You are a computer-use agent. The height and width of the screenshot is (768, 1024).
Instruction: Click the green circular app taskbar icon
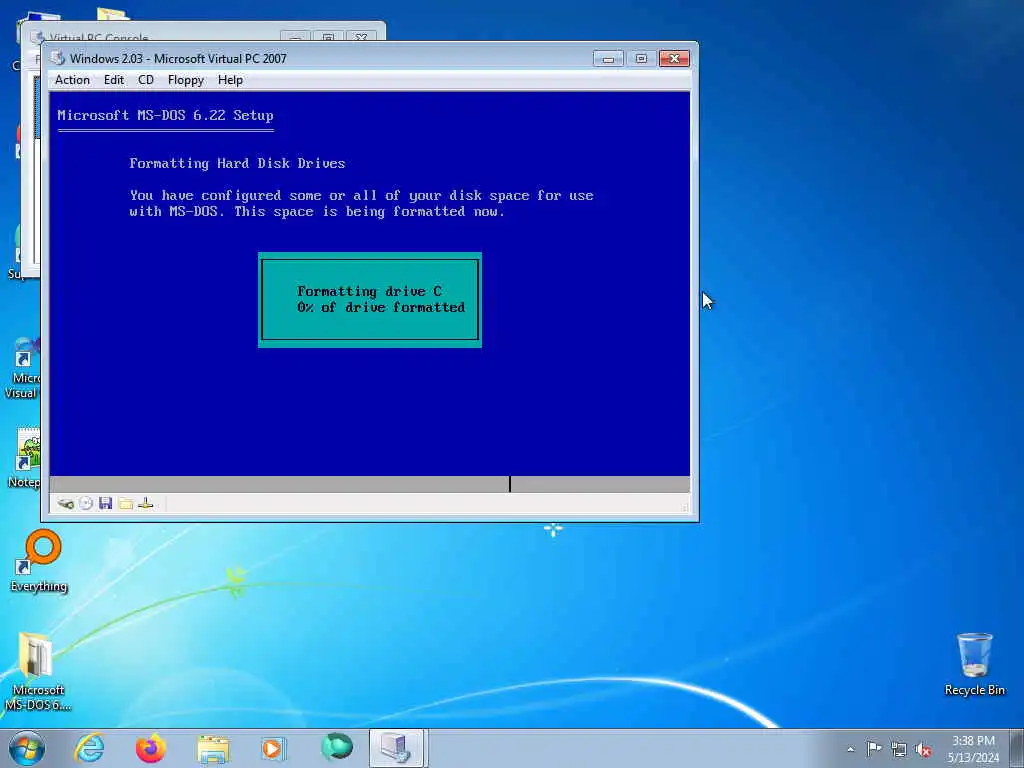pos(337,747)
